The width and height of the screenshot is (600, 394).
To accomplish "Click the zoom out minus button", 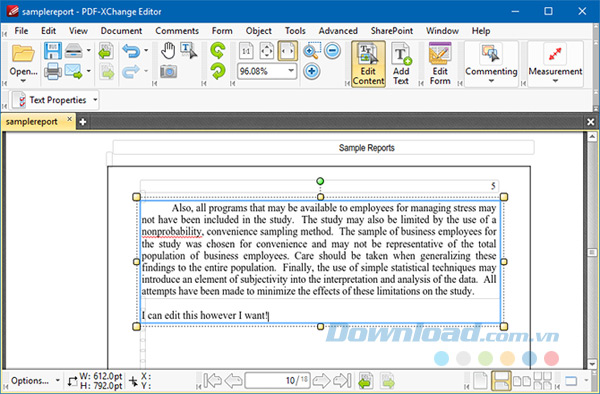I will (x=332, y=50).
